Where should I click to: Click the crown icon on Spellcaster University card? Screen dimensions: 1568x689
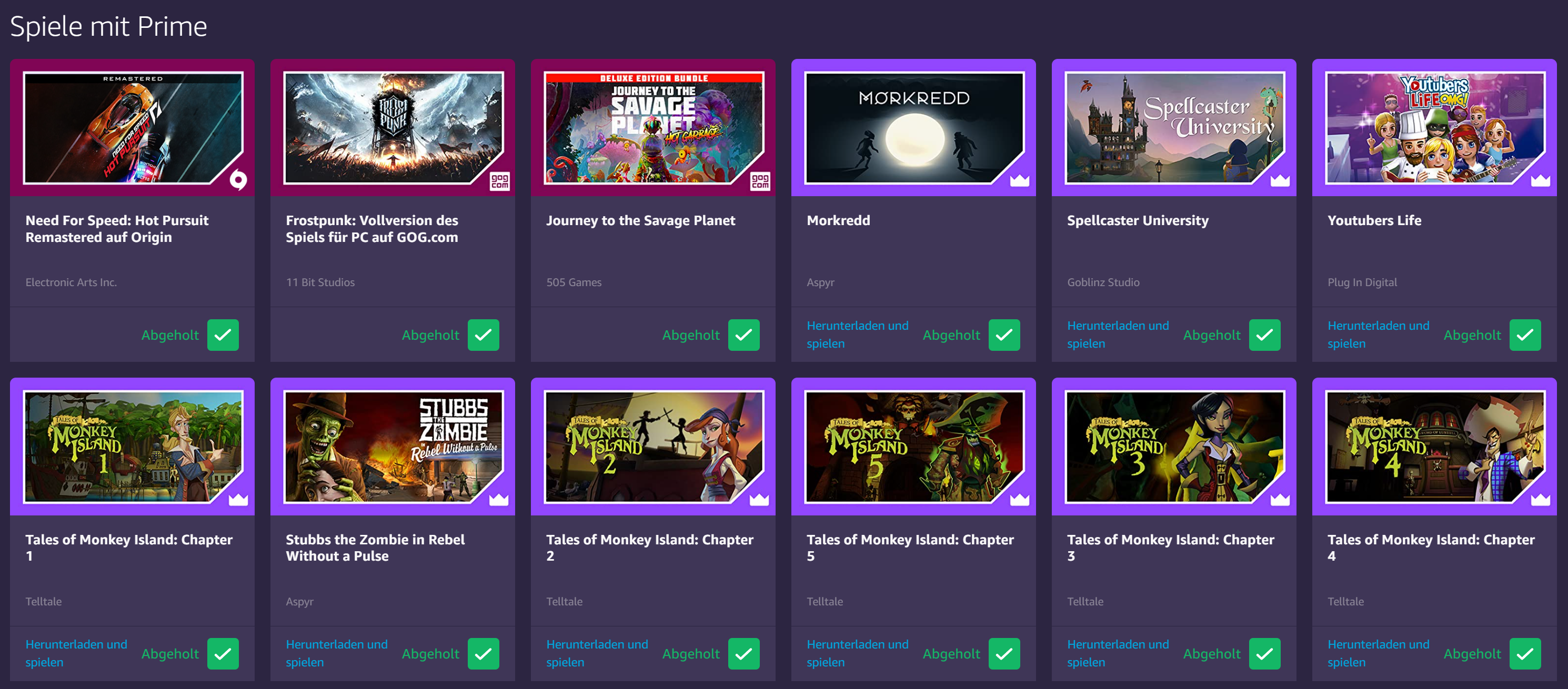pyautogui.click(x=1280, y=181)
